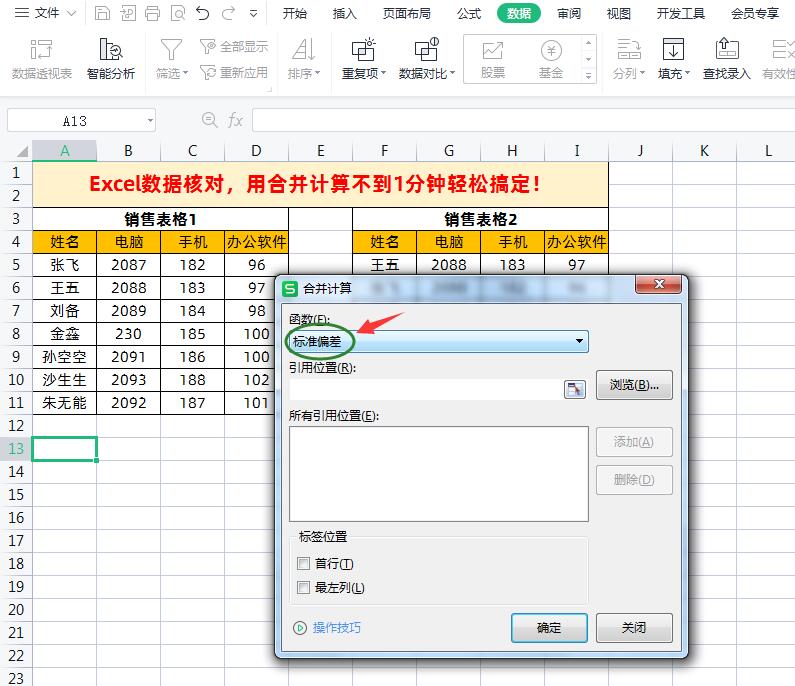Click the range selector collapse icon

[574, 389]
